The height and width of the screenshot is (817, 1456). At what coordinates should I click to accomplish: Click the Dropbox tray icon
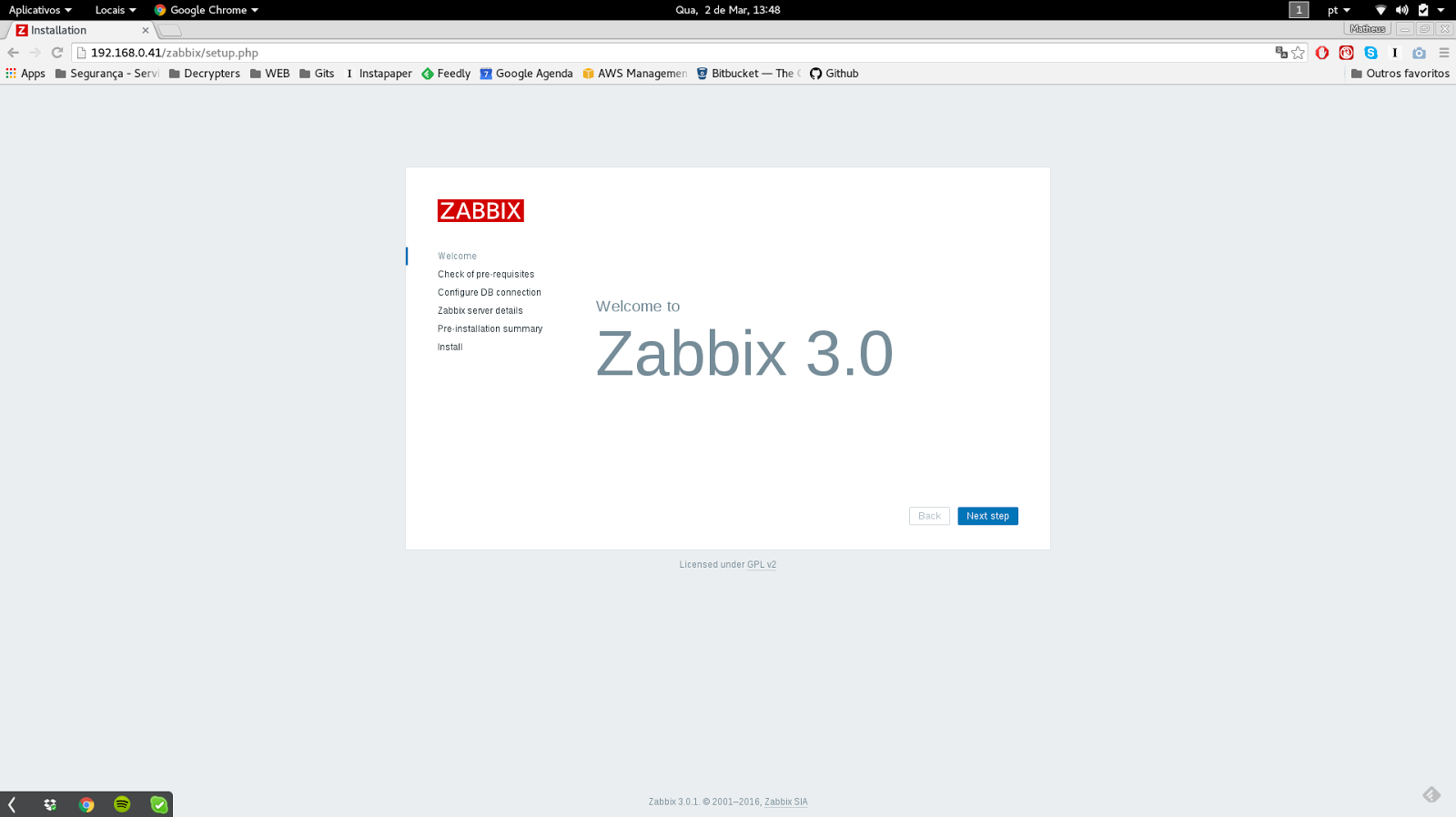click(x=50, y=804)
